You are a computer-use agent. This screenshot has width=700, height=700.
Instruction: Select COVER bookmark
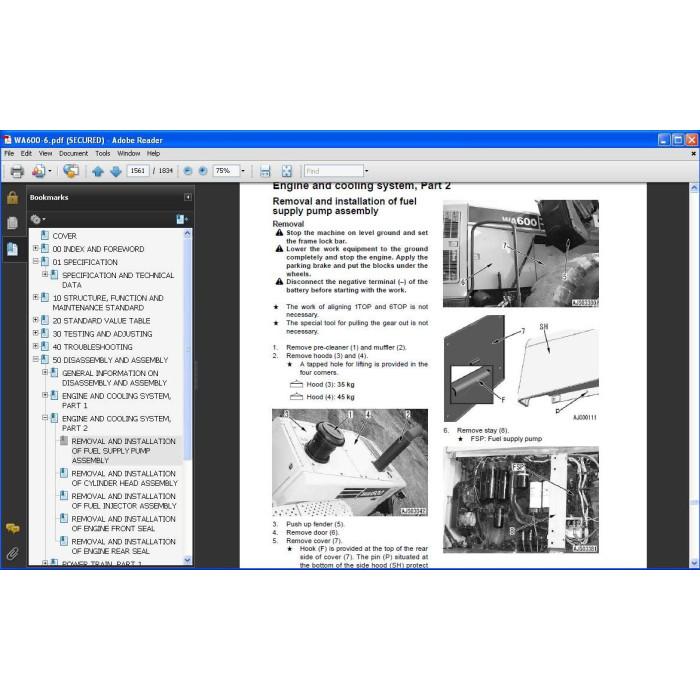click(x=64, y=236)
